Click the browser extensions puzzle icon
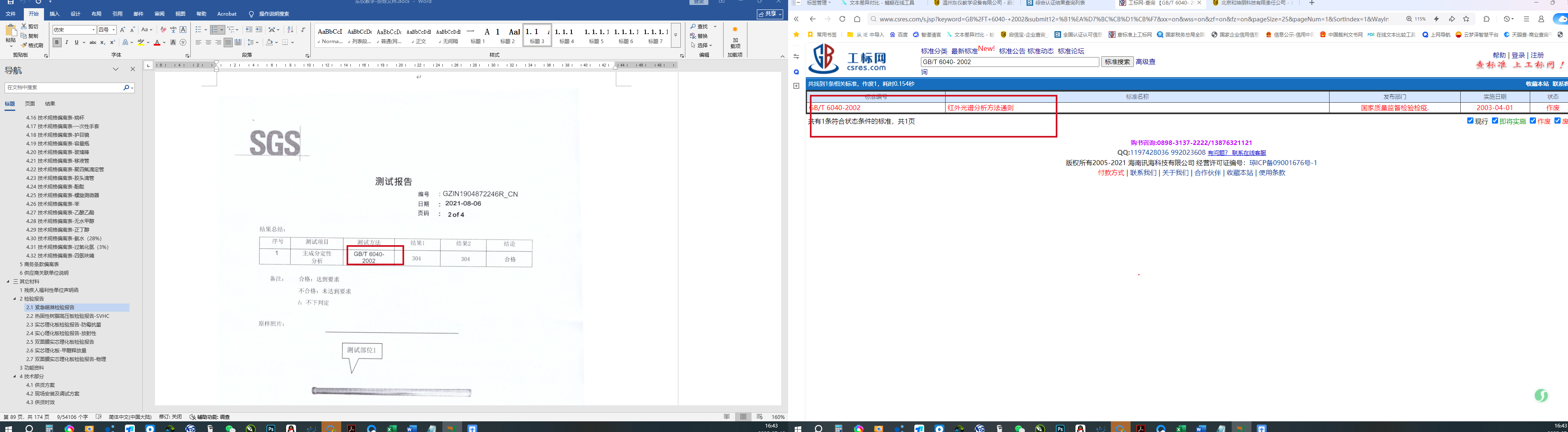The width and height of the screenshot is (1568, 432). (x=1487, y=19)
